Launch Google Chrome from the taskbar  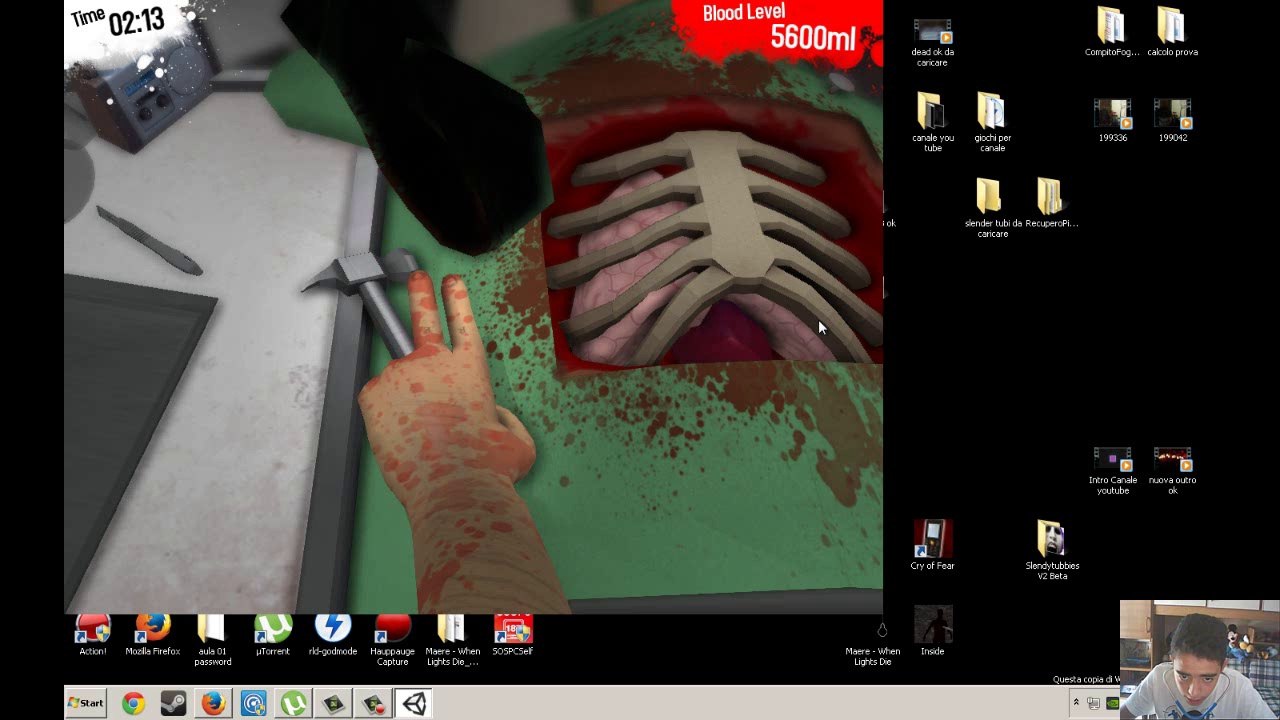[x=133, y=704]
